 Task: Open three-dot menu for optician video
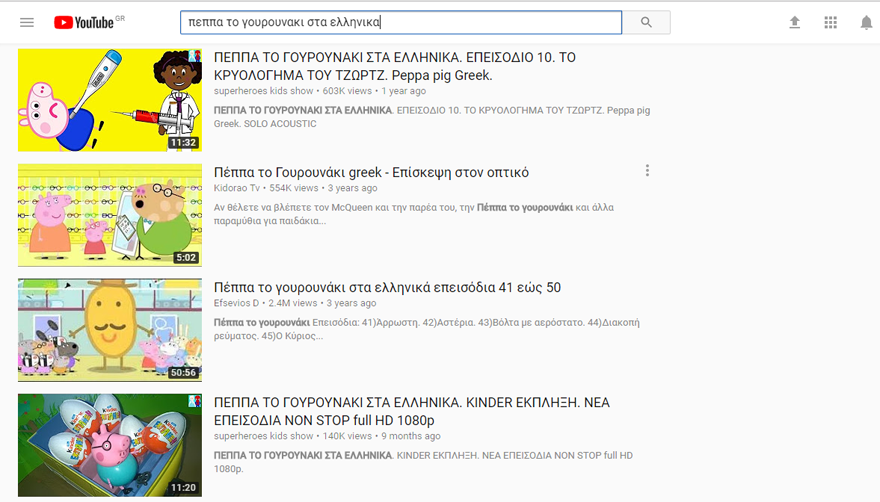coord(647,171)
